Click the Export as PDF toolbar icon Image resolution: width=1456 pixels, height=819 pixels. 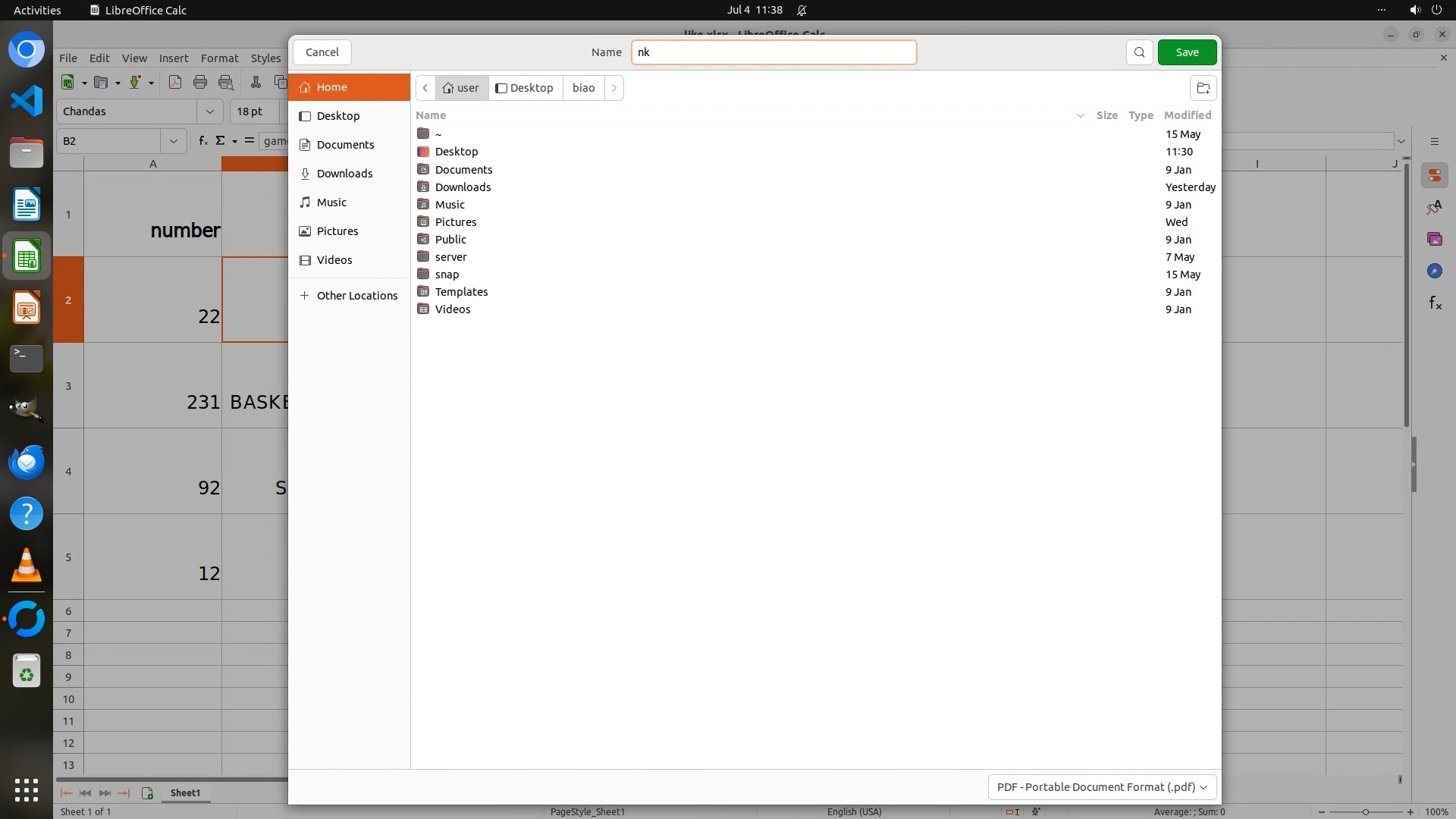175,83
